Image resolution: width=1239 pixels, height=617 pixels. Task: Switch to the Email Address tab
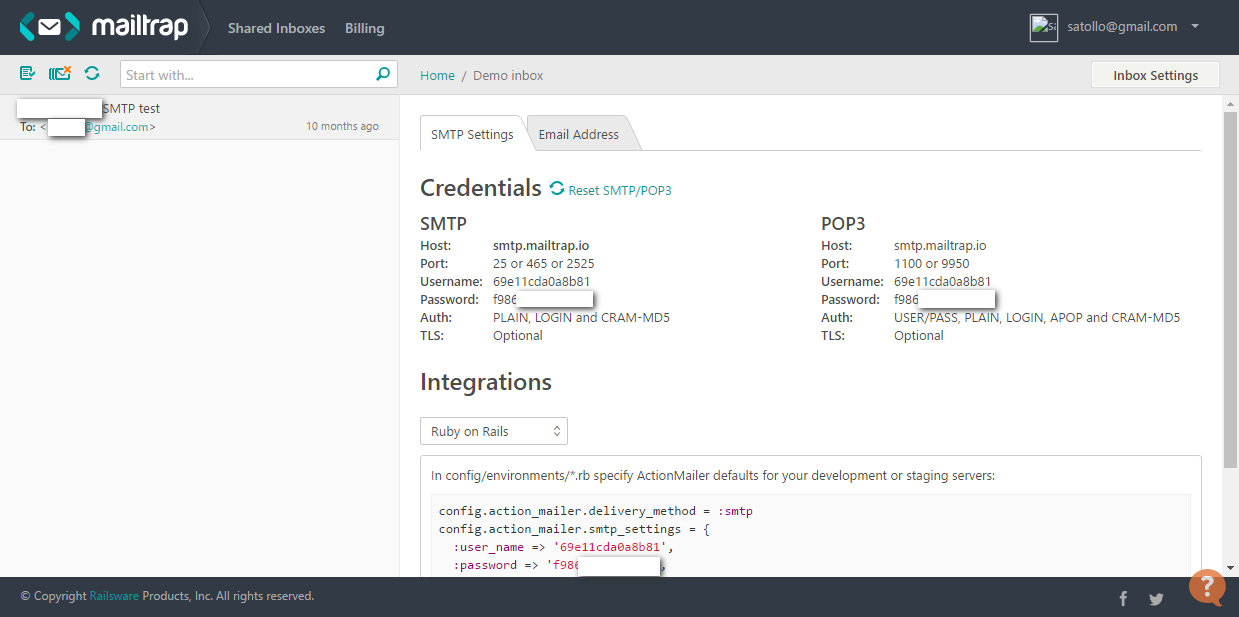(x=579, y=134)
